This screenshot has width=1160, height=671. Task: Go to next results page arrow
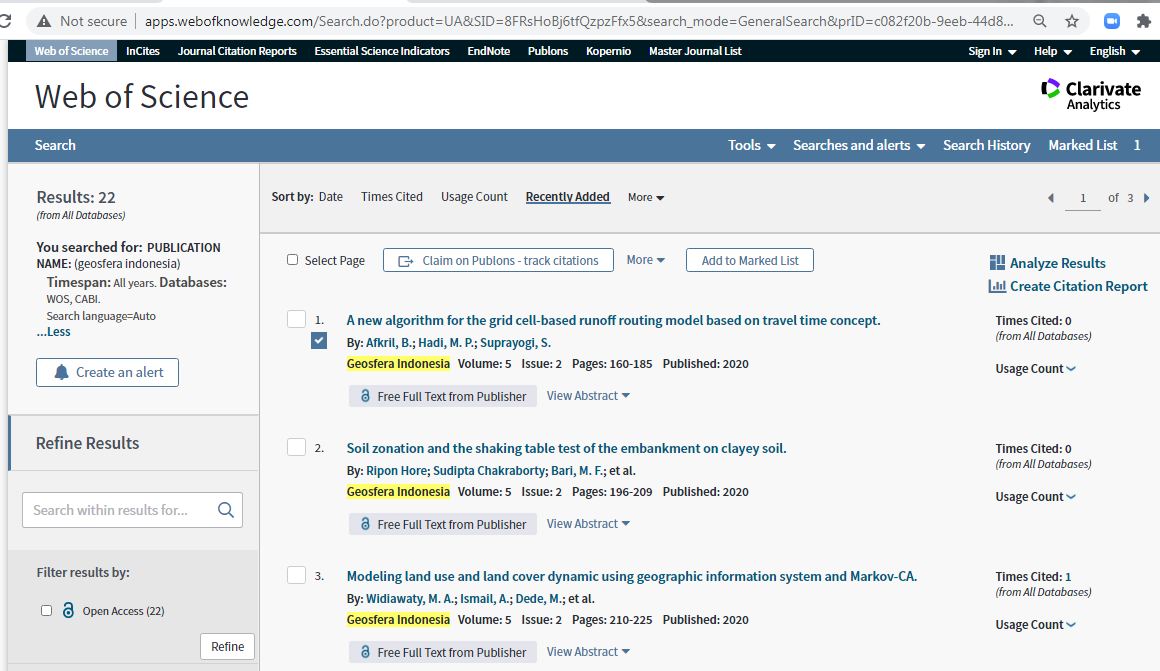coord(1147,198)
